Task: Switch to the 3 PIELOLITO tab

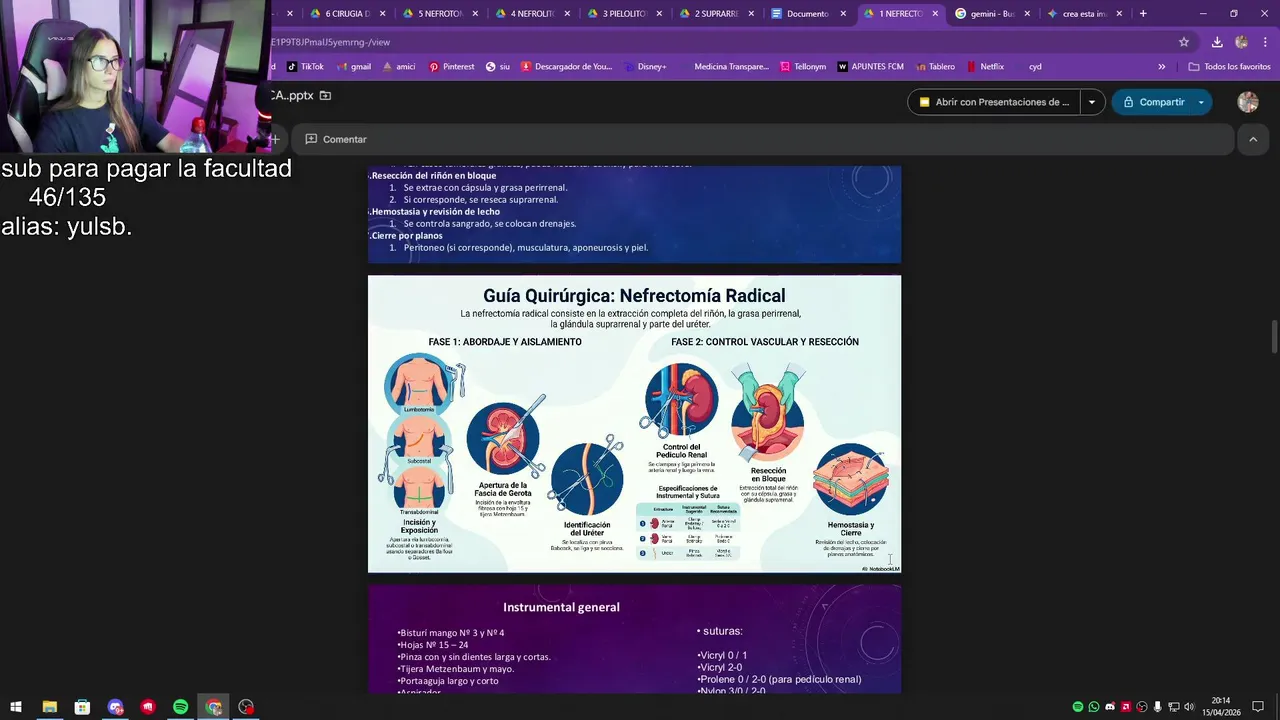Action: point(617,14)
